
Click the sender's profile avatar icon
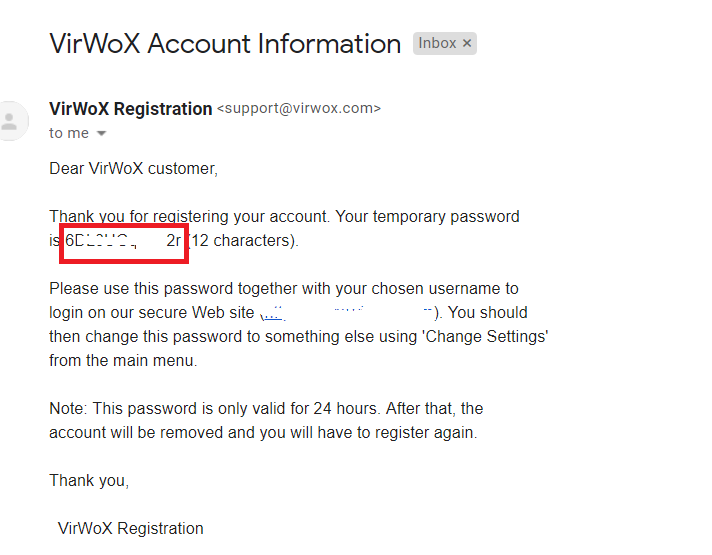10,121
